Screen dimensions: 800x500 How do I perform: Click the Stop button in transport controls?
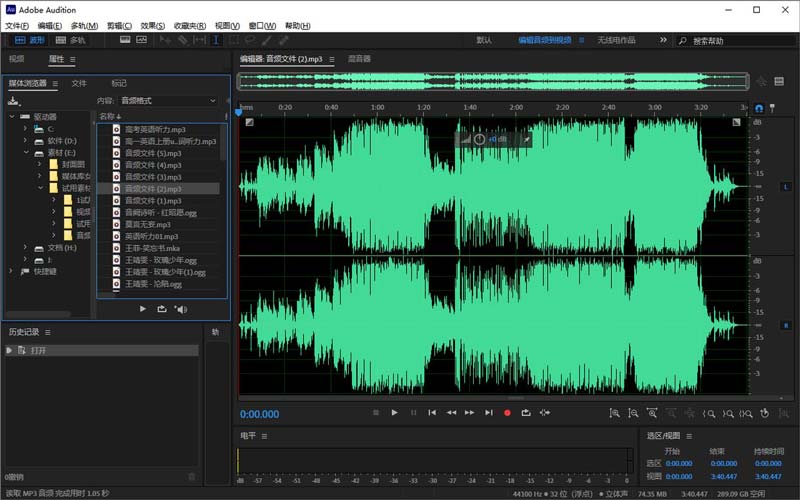coord(376,412)
